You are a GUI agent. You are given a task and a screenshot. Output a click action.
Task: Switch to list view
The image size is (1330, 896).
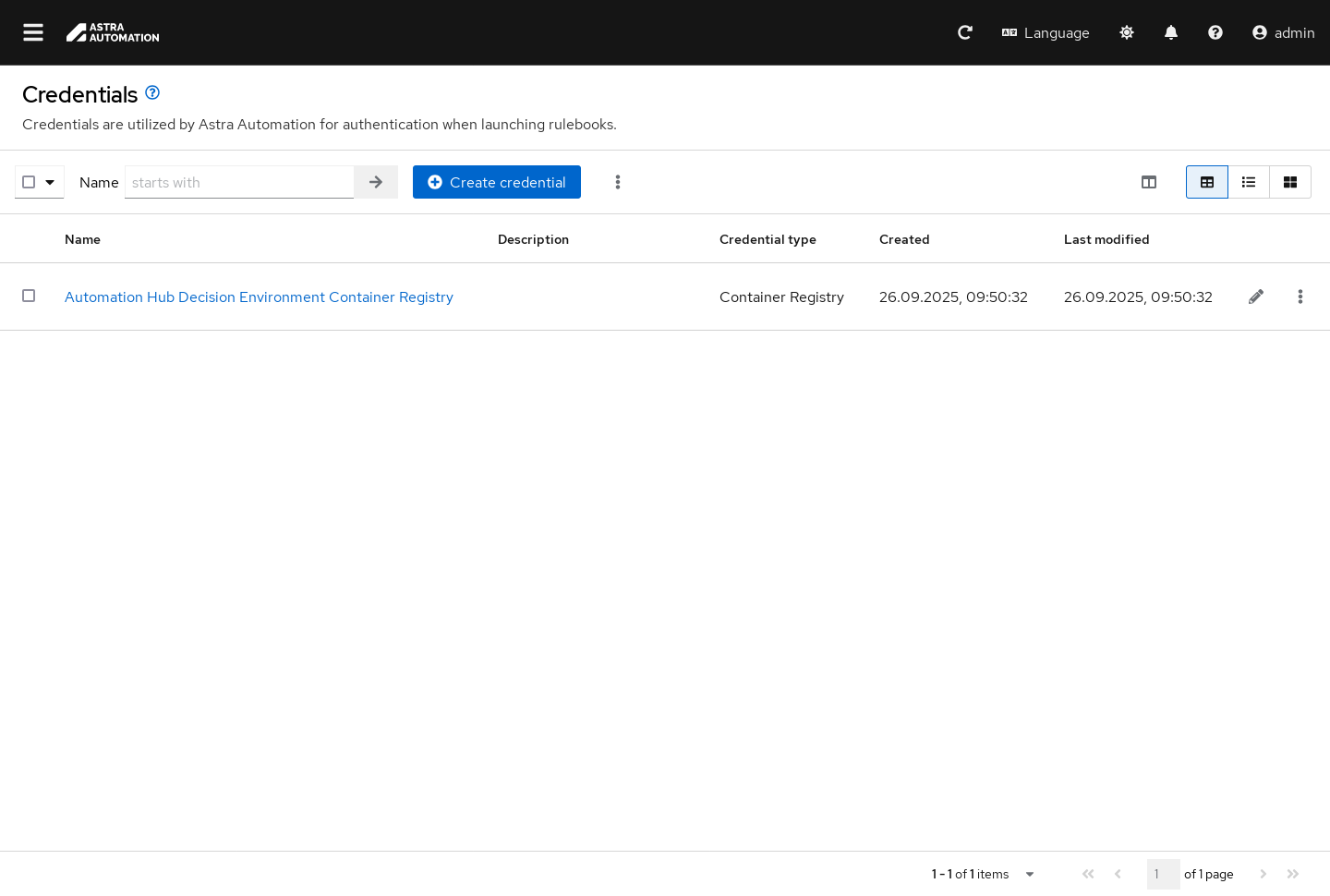(1249, 182)
